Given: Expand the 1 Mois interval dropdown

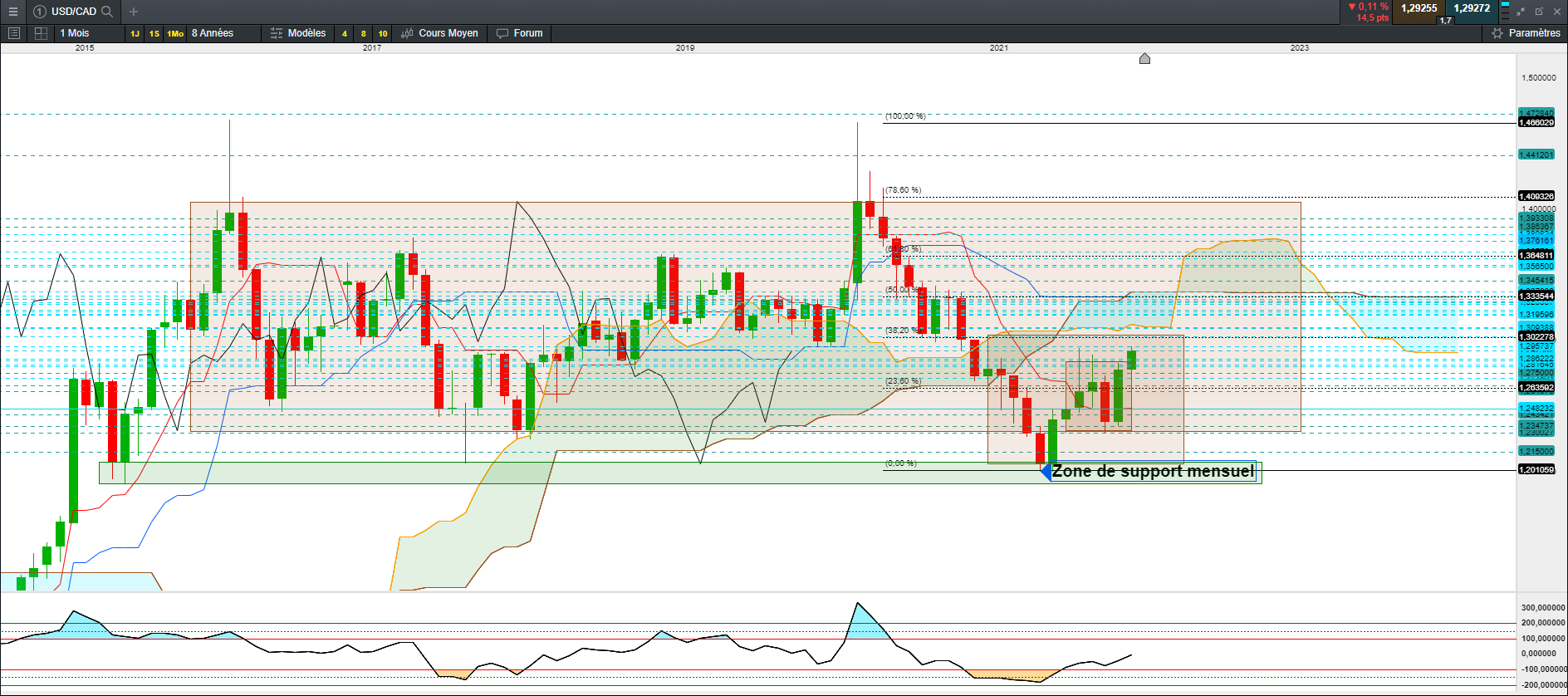Looking at the screenshot, I should click(x=75, y=33).
